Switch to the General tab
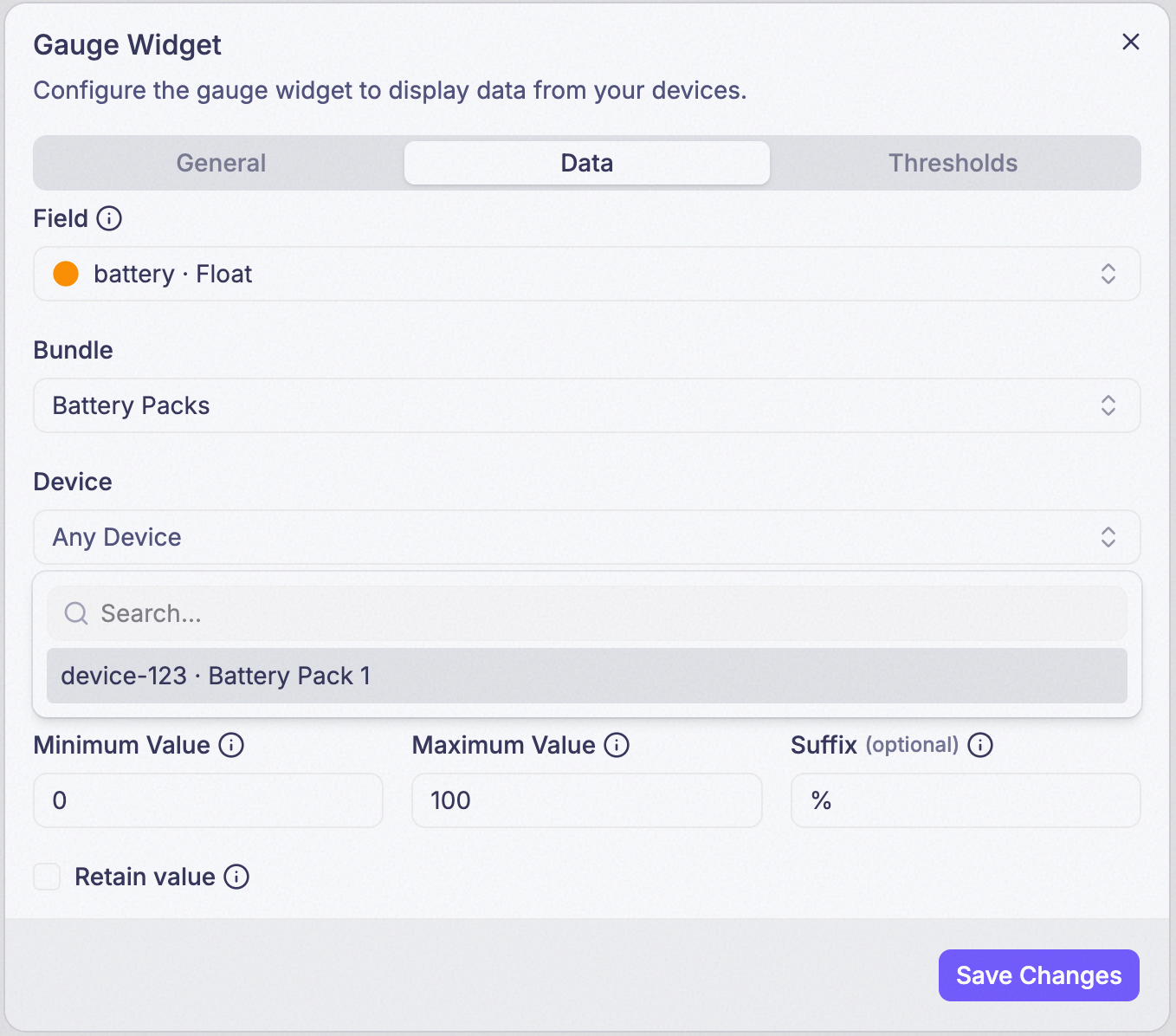 [221, 163]
